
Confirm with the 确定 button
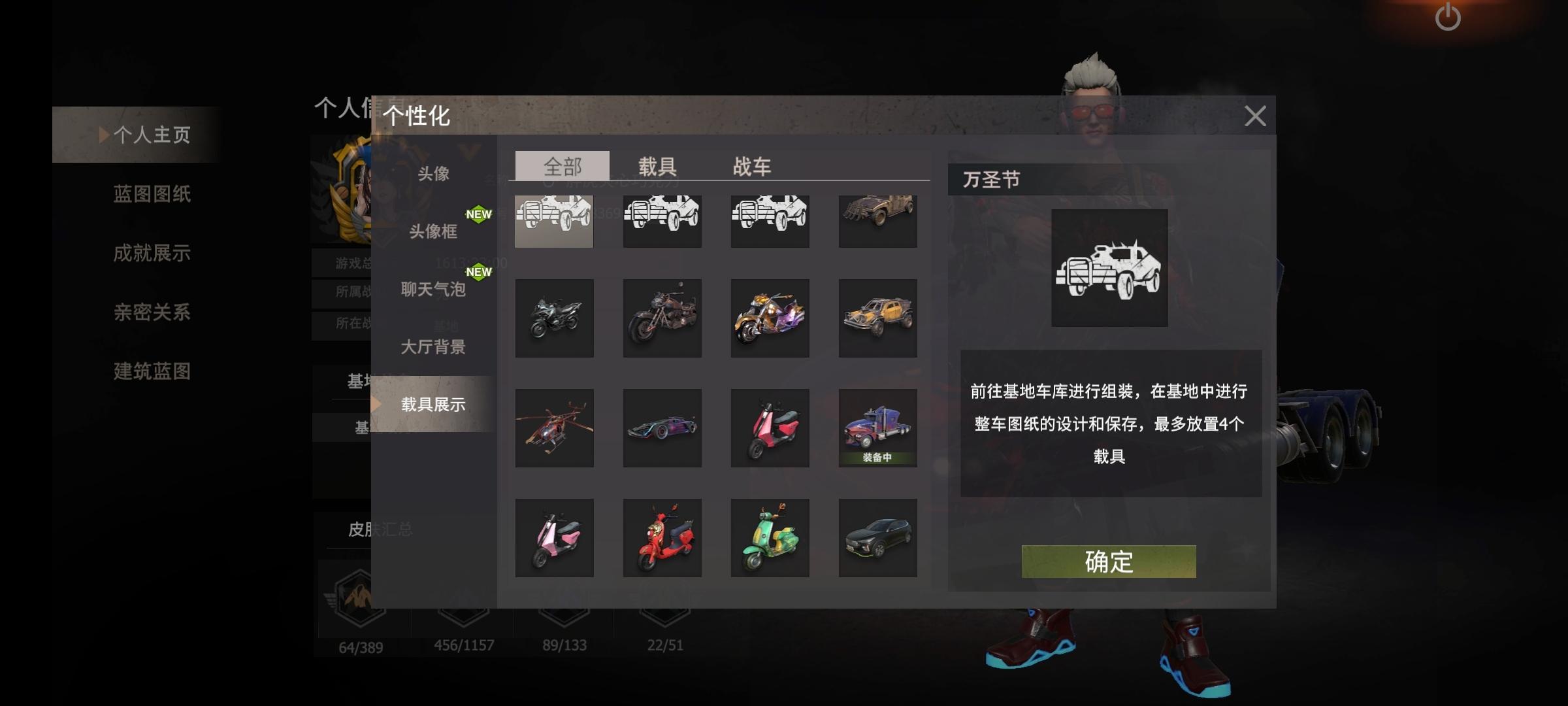click(x=1109, y=562)
